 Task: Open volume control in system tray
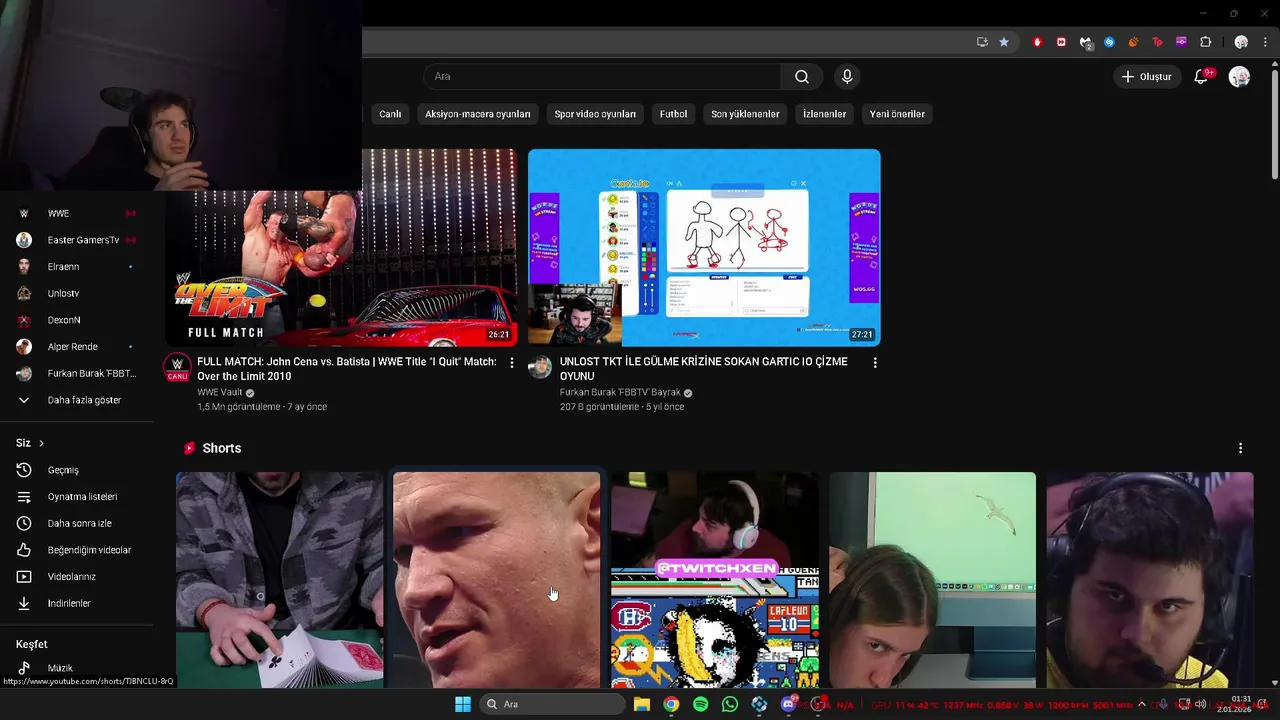pos(1200,704)
